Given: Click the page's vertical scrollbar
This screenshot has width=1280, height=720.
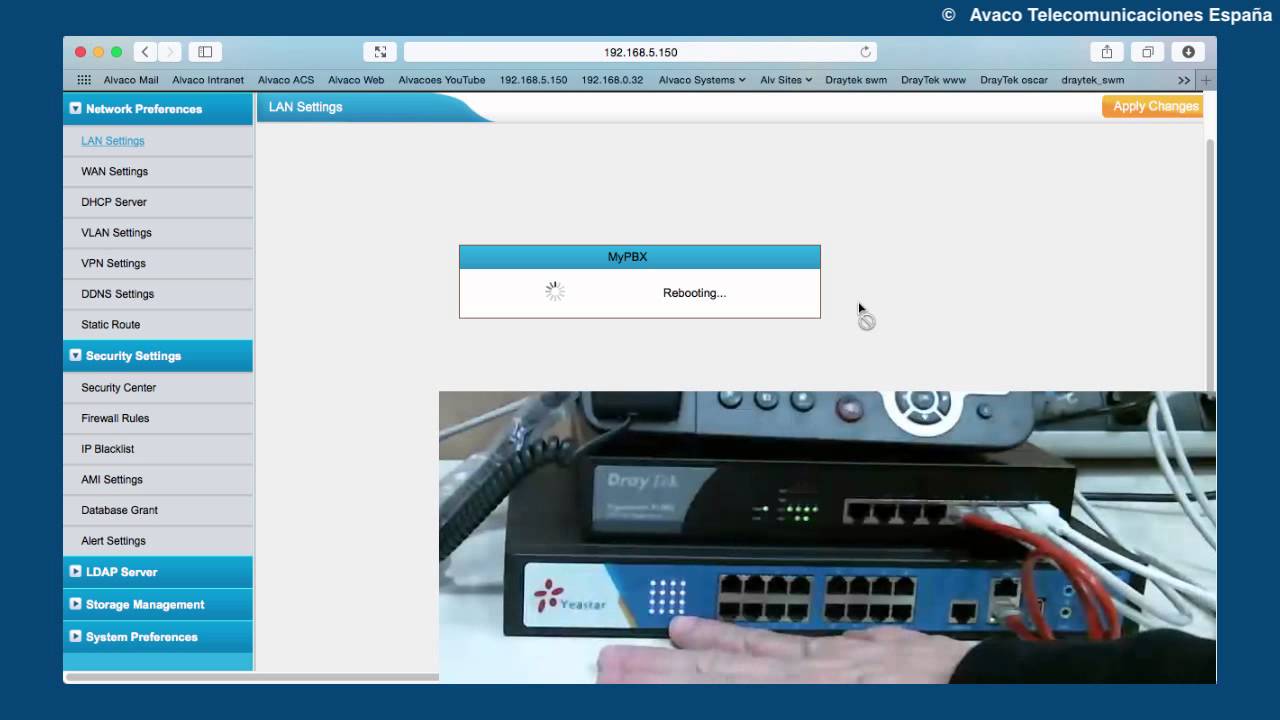Looking at the screenshot, I should (1210, 265).
